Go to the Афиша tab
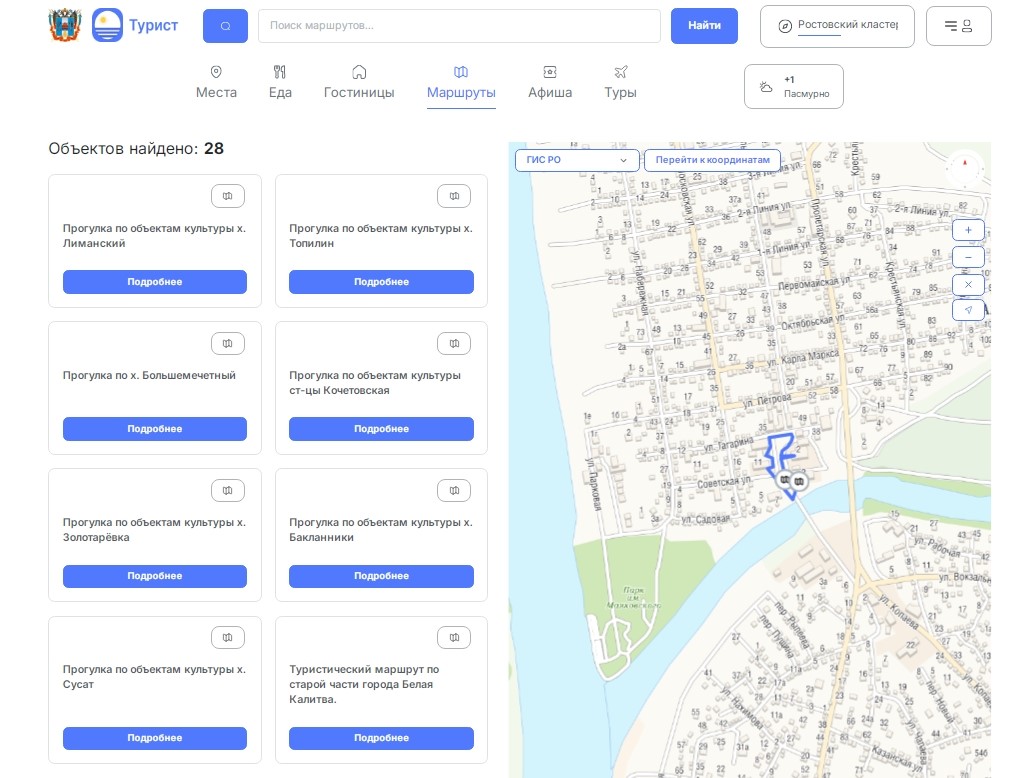Screen dimensions: 1017x778 [x=550, y=82]
